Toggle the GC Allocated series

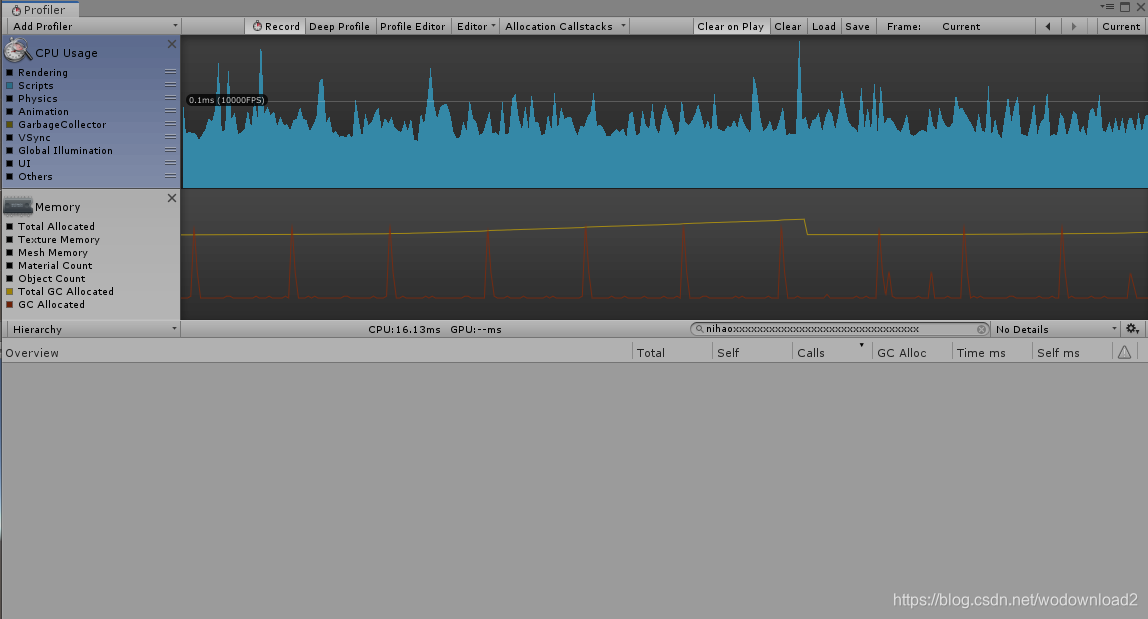pyautogui.click(x=10, y=305)
